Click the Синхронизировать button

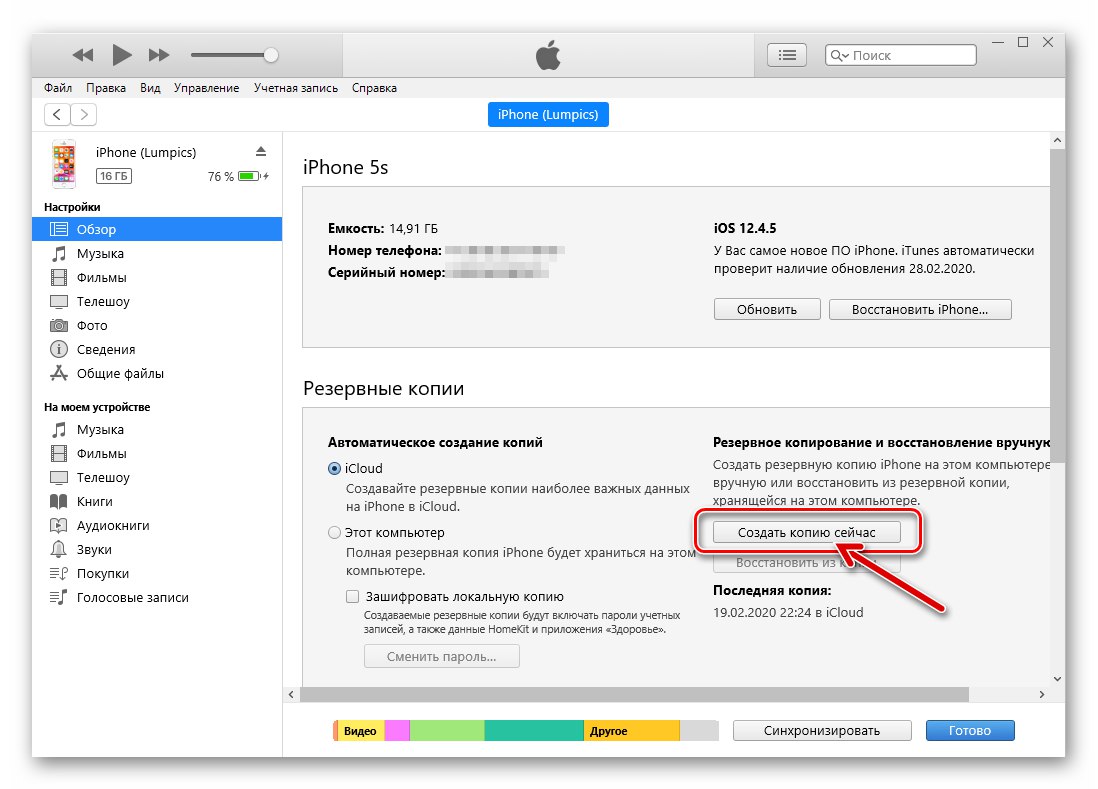(822, 730)
